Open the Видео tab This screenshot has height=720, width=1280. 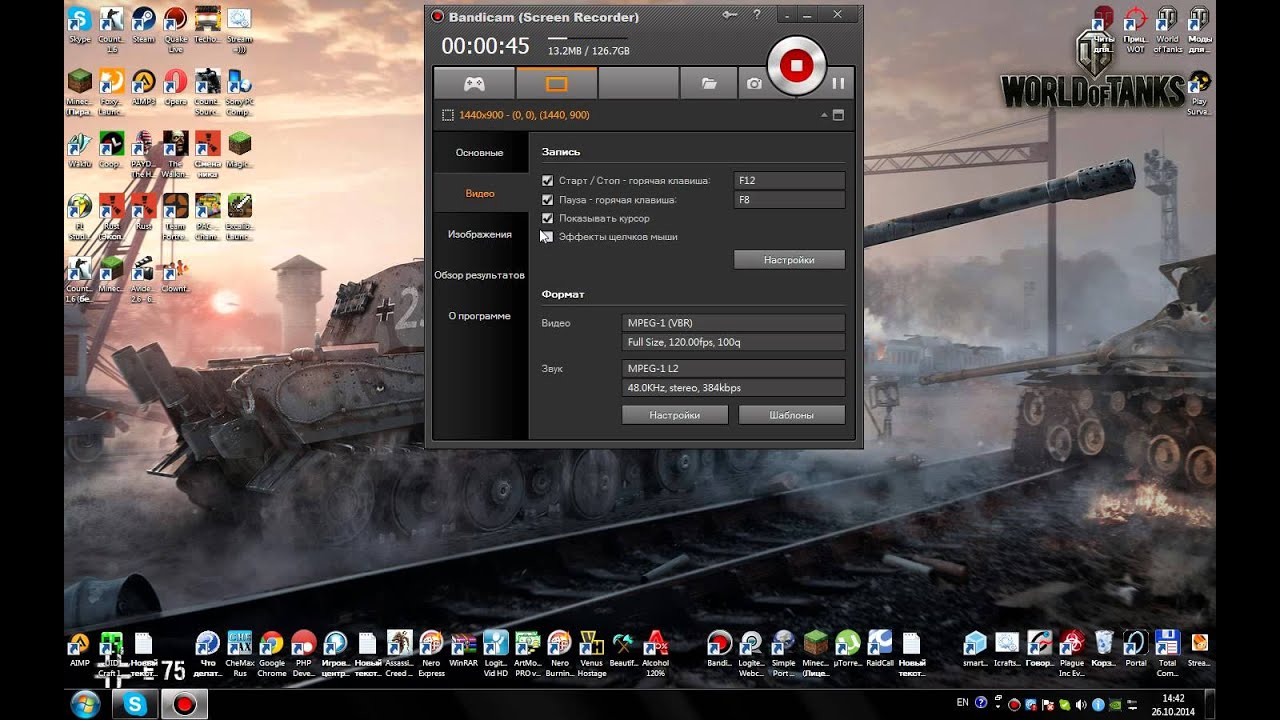click(x=480, y=193)
